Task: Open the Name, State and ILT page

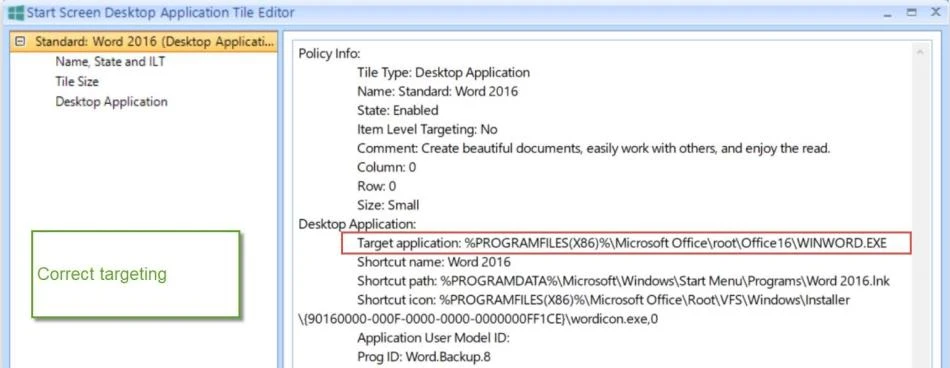Action: click(x=110, y=61)
